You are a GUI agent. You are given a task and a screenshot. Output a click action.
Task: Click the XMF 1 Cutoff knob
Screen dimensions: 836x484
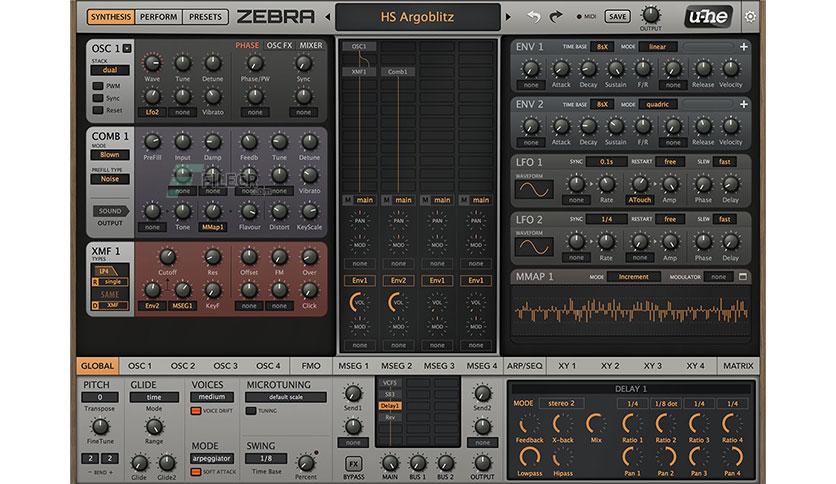(167, 256)
